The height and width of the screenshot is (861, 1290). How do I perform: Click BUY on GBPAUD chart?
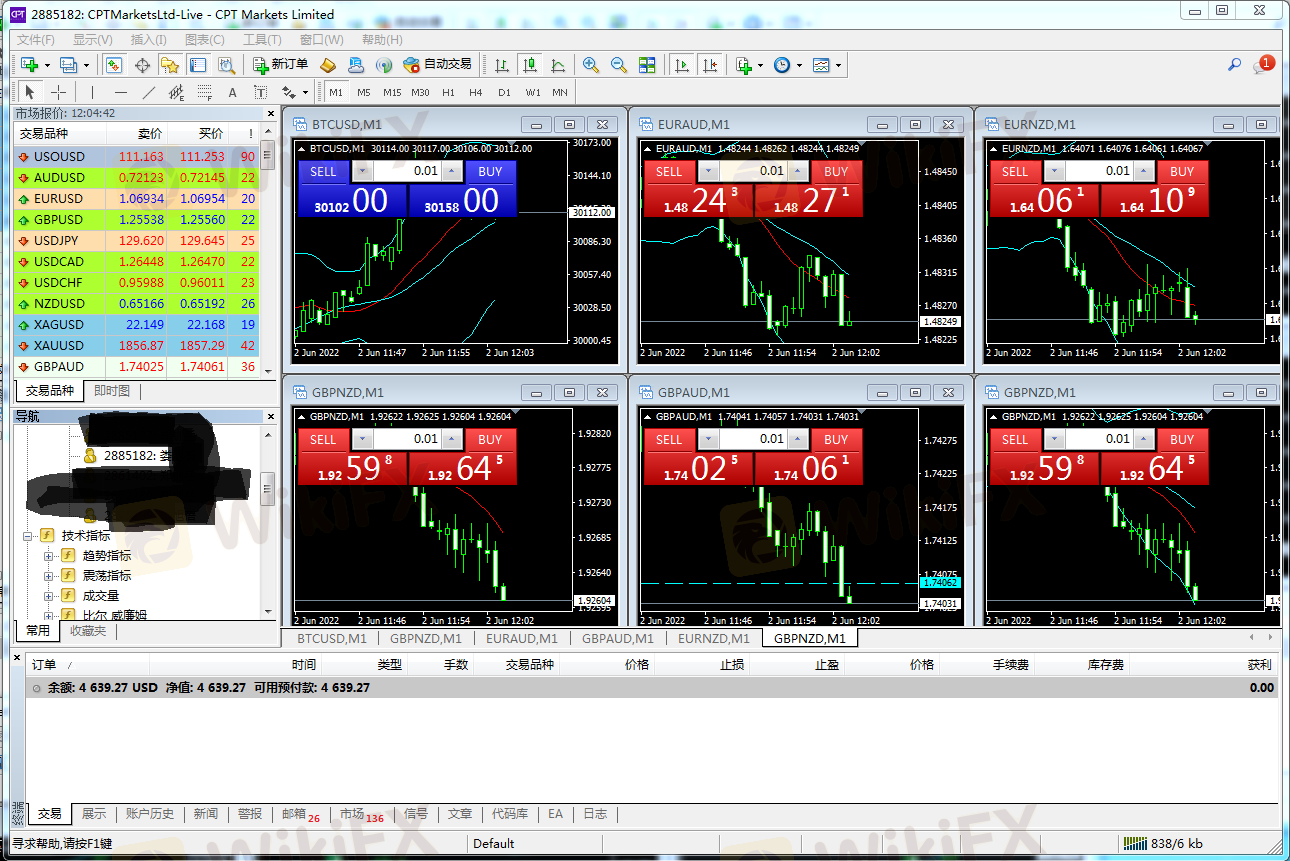click(x=836, y=439)
